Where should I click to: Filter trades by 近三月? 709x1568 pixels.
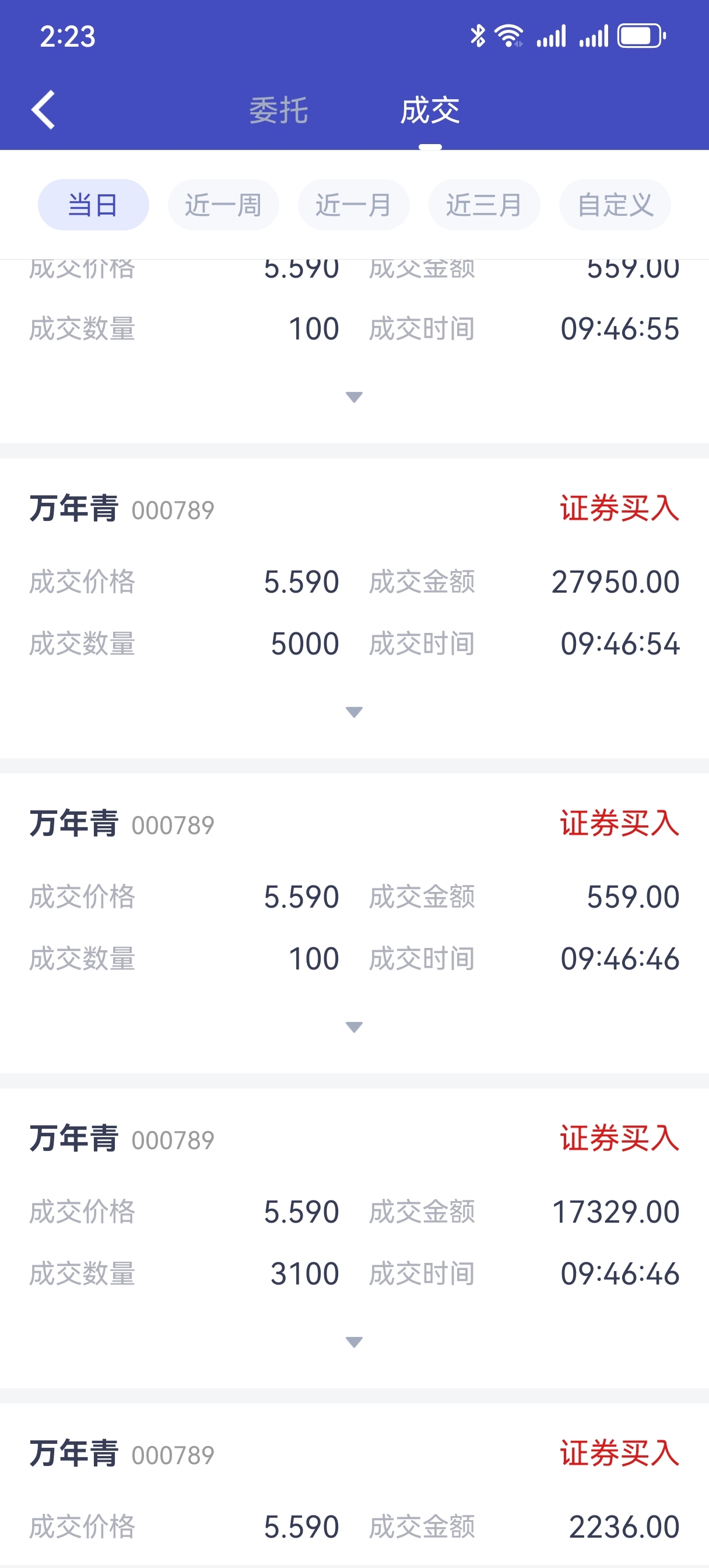(x=485, y=205)
